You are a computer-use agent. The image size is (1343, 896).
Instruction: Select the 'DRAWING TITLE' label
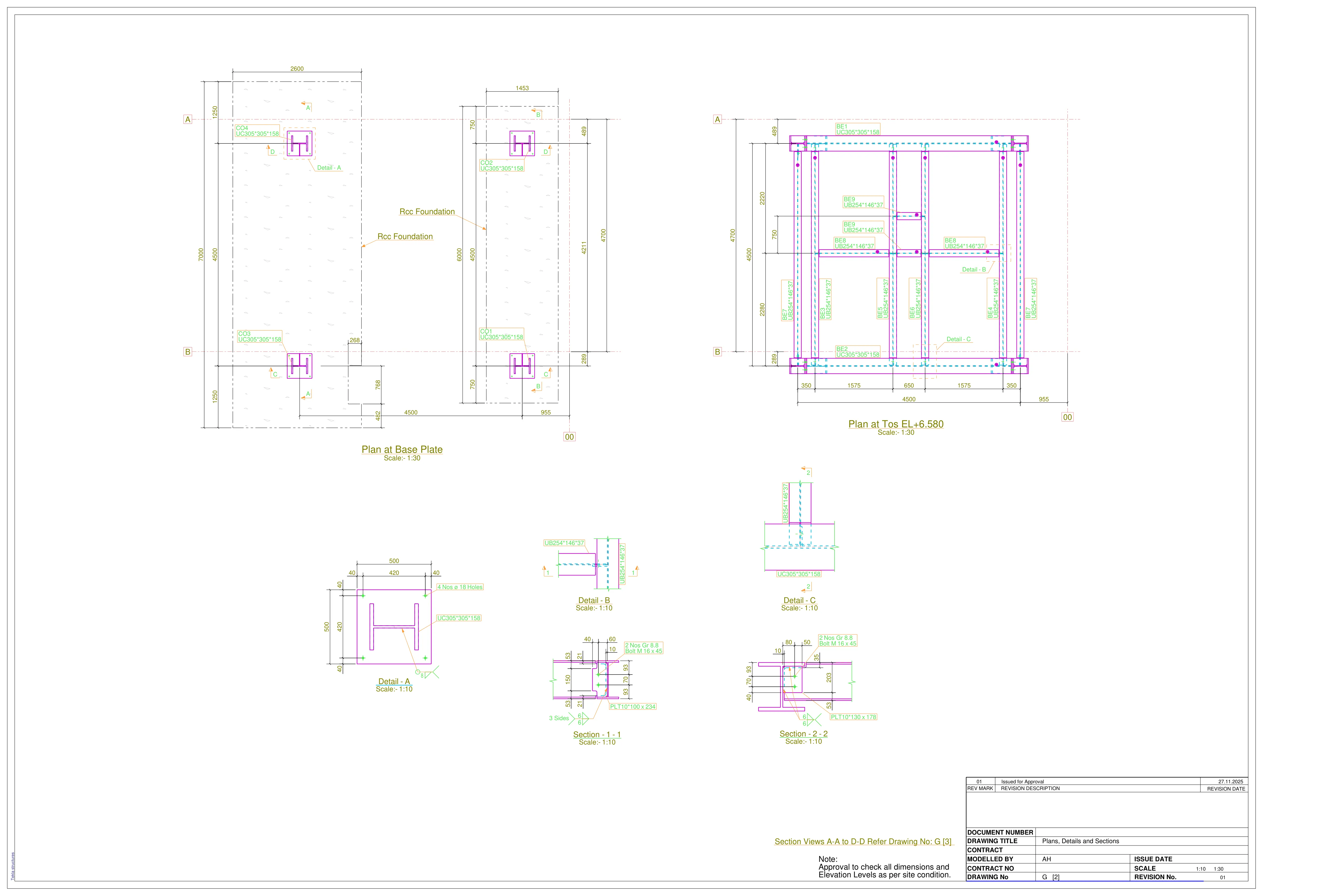[x=992, y=841]
